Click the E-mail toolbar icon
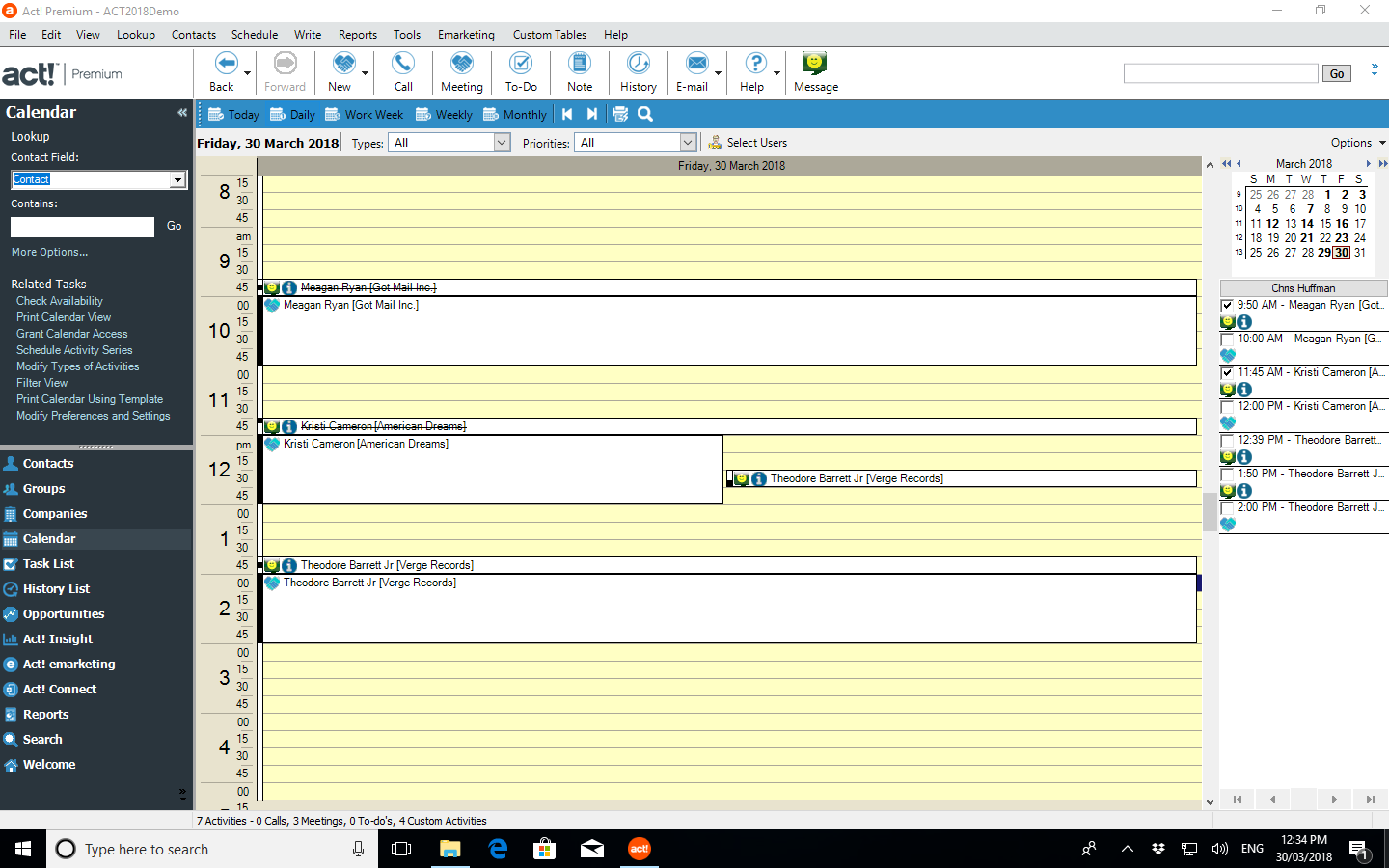The height and width of the screenshot is (868, 1389). click(x=696, y=64)
